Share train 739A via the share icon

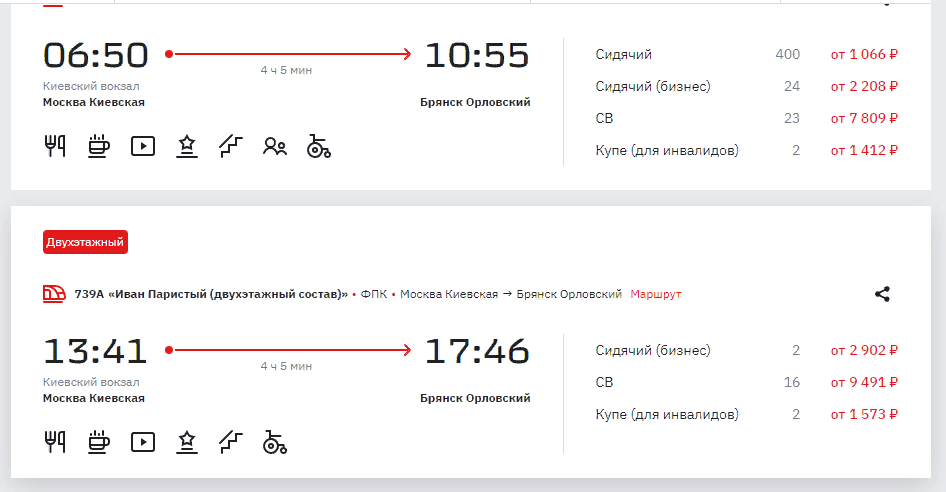(882, 294)
